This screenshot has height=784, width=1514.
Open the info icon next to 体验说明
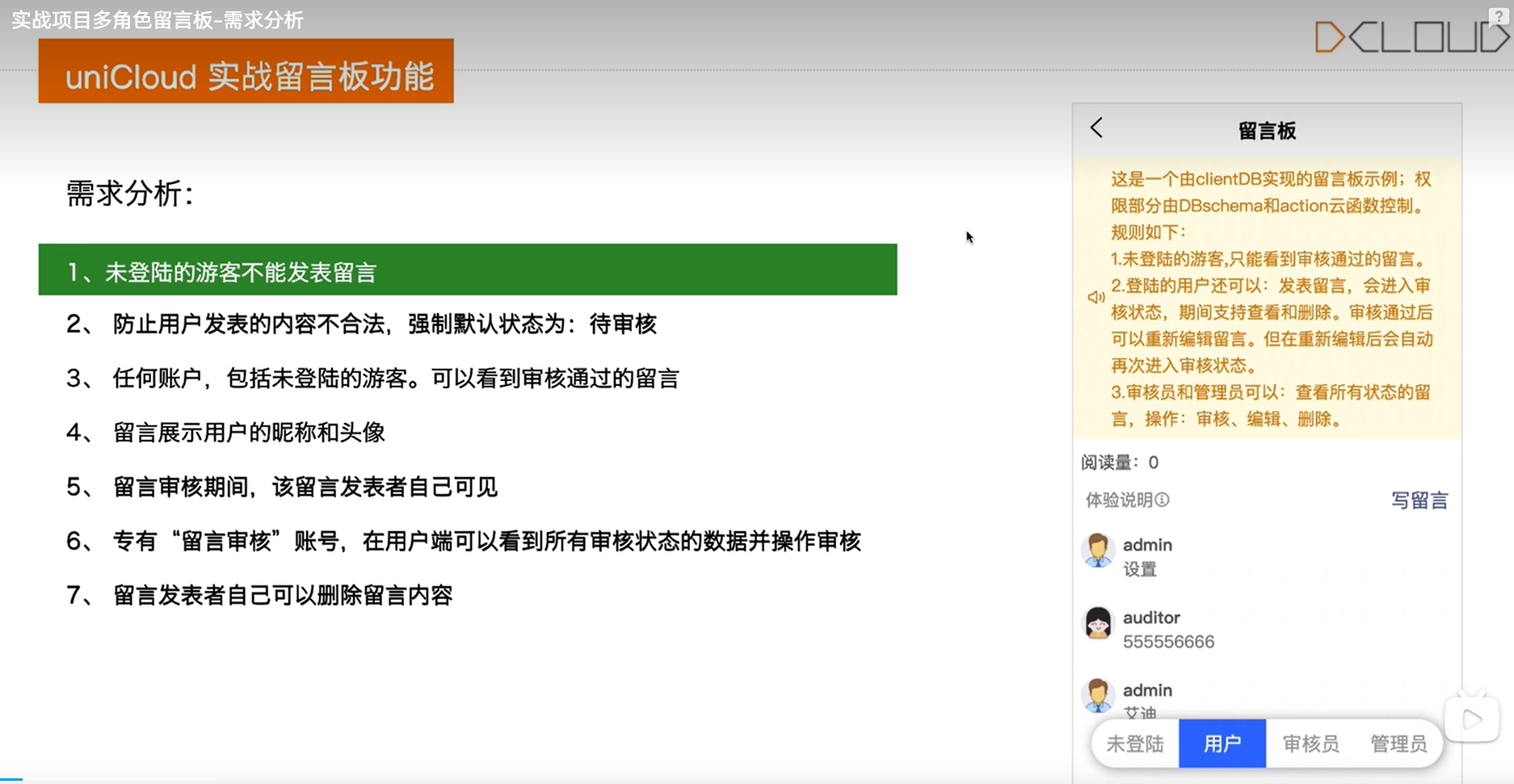pos(1163,500)
